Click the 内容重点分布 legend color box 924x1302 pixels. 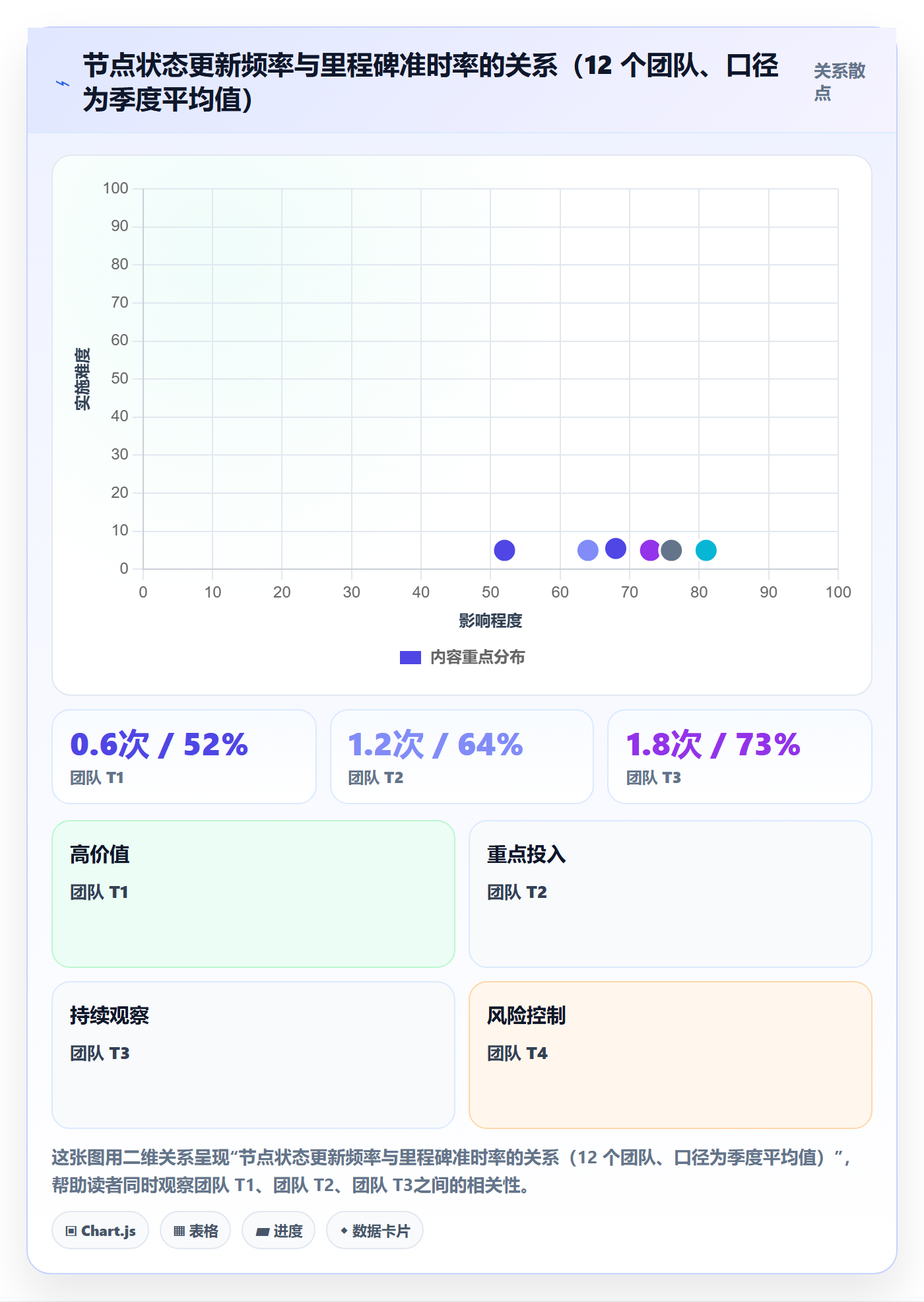[x=411, y=658]
